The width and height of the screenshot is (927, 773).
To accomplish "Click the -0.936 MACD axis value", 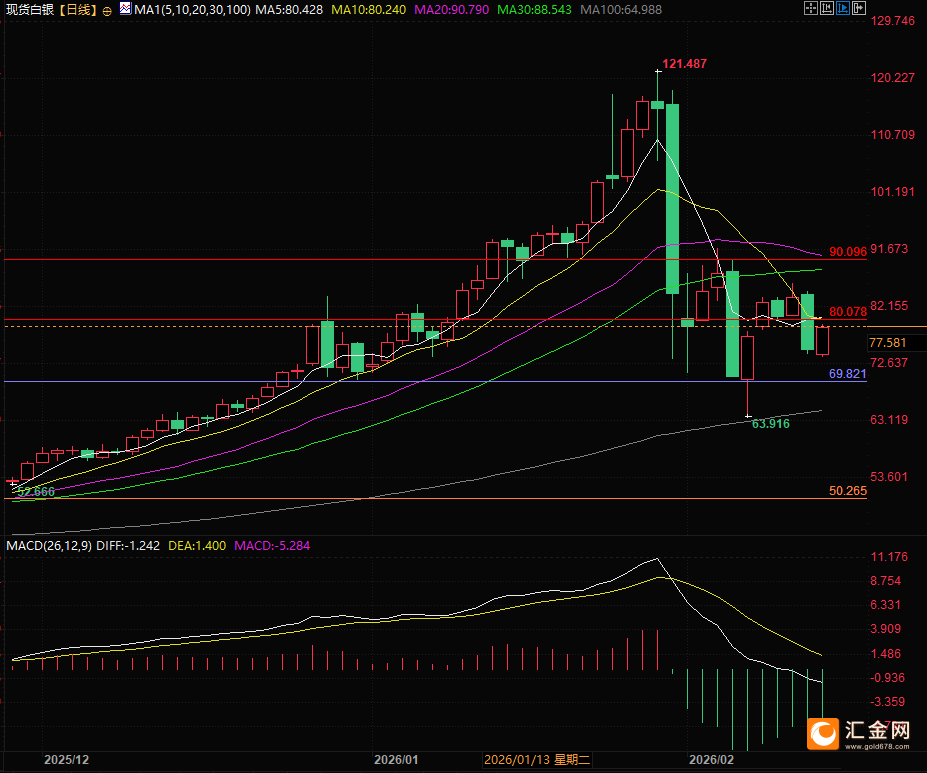I will [889, 678].
